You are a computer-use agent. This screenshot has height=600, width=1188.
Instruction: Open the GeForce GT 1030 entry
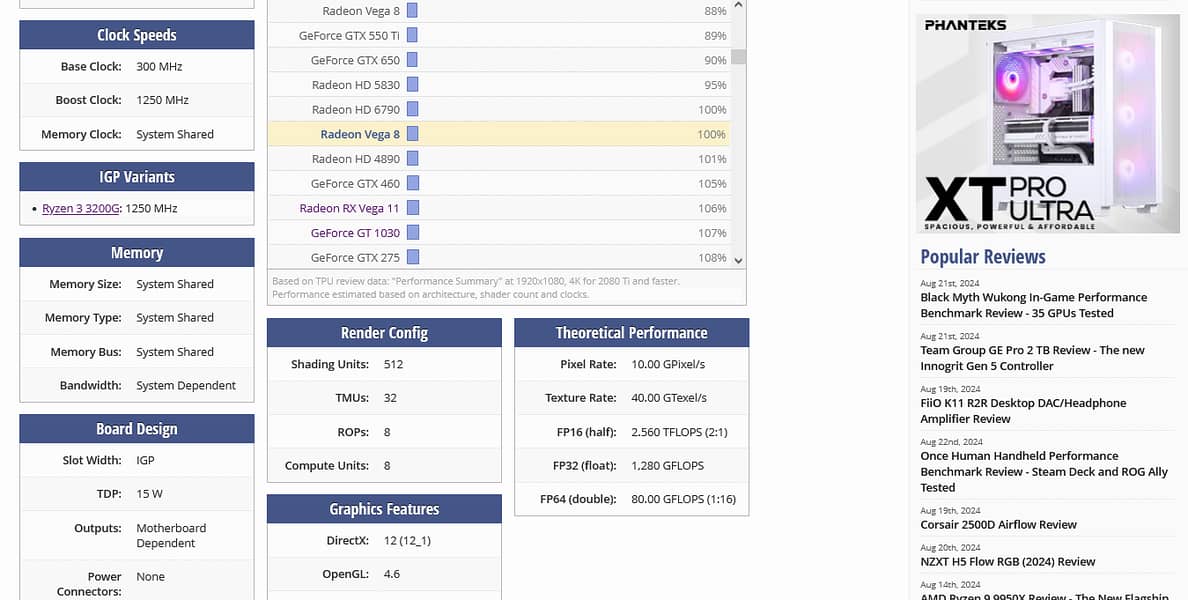[x=355, y=233]
